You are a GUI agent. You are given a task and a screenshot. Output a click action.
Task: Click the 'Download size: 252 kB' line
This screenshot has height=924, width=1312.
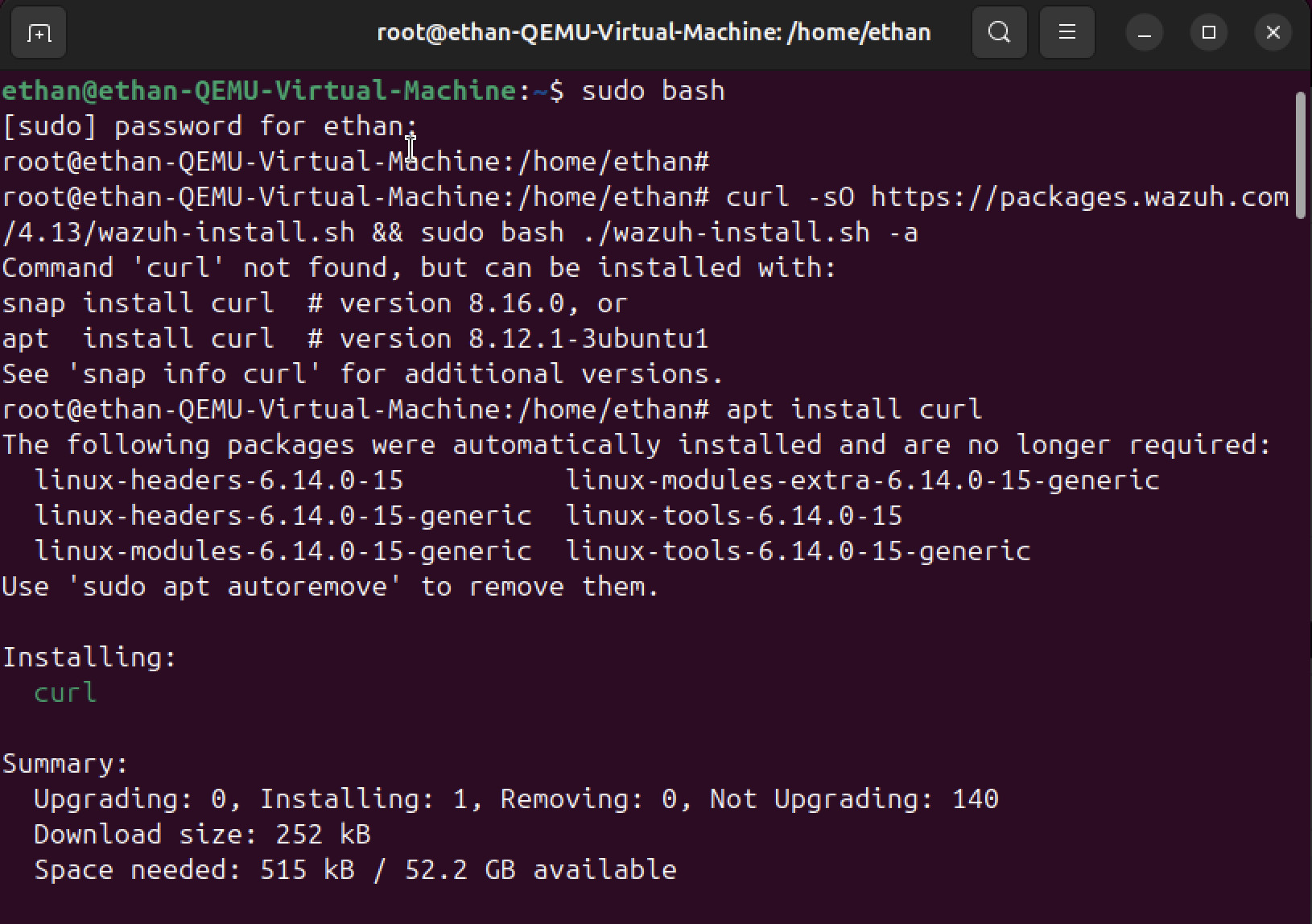(202, 835)
